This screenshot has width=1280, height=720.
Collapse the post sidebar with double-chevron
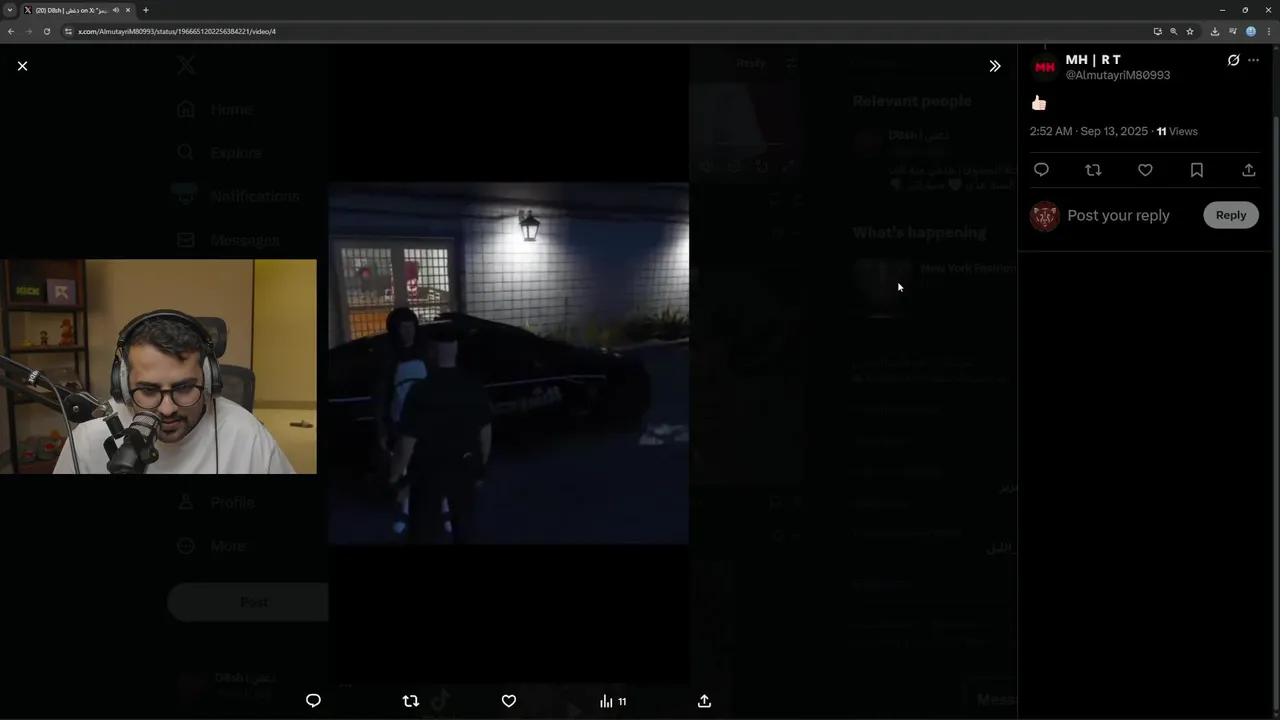(x=994, y=66)
